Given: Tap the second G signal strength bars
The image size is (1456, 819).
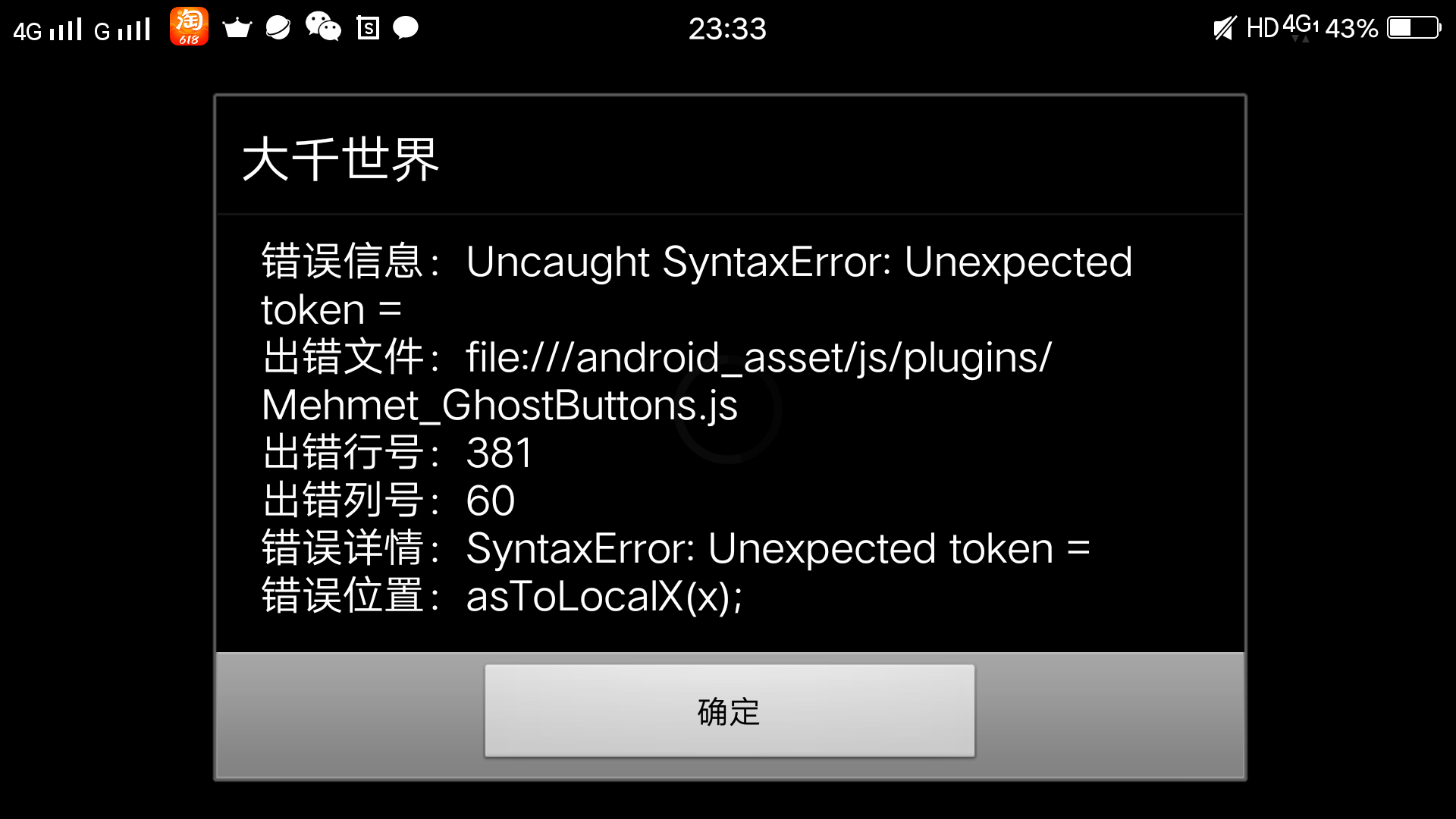Looking at the screenshot, I should pyautogui.click(x=122, y=30).
